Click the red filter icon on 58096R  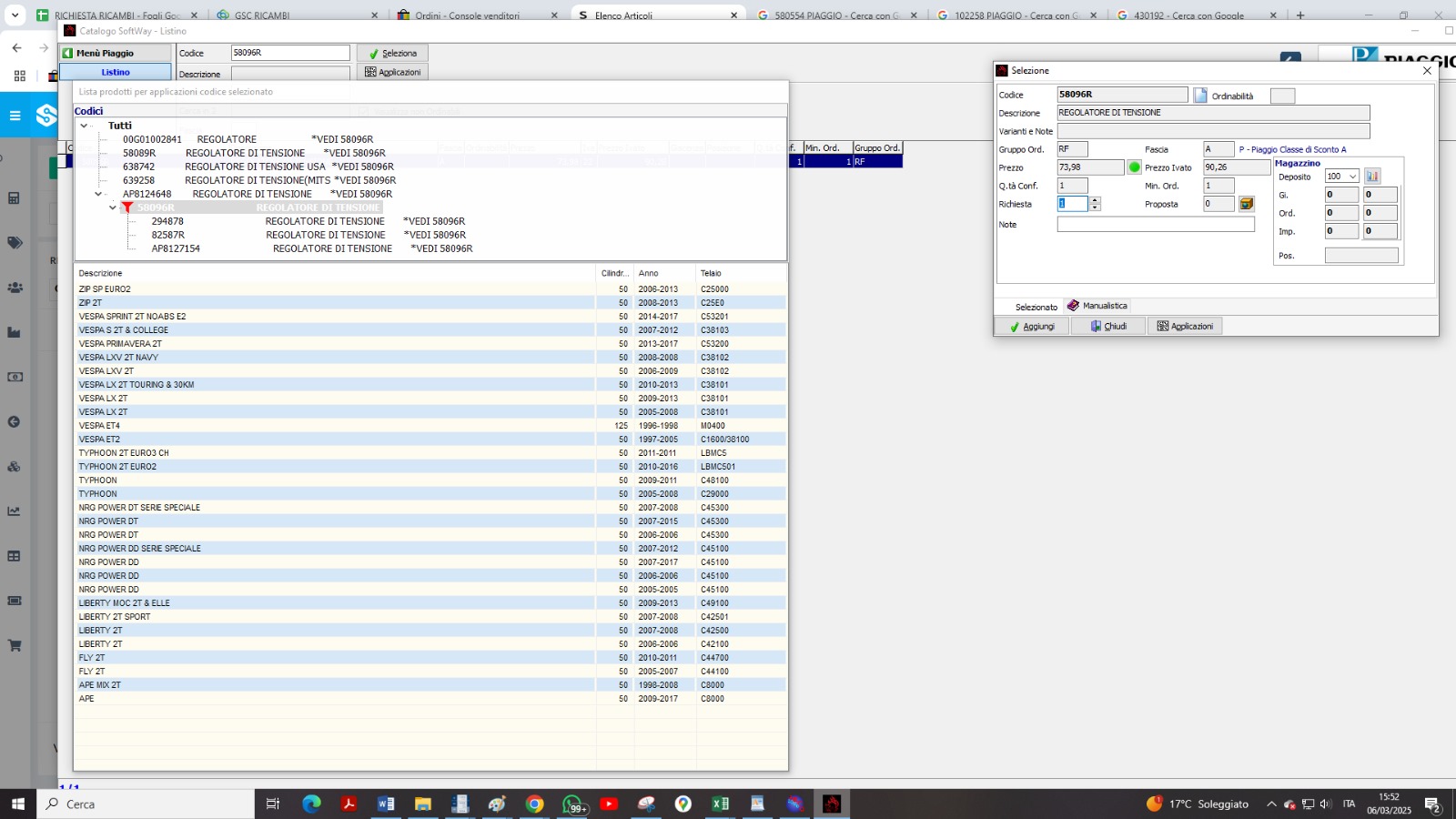click(127, 207)
